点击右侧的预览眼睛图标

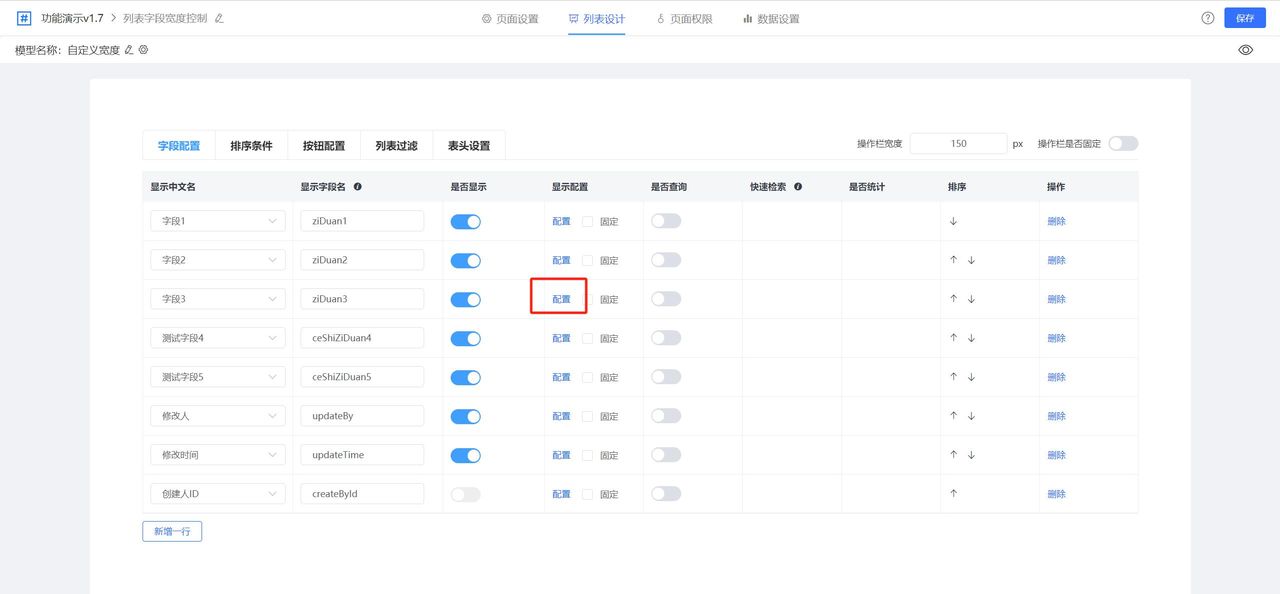point(1245,48)
